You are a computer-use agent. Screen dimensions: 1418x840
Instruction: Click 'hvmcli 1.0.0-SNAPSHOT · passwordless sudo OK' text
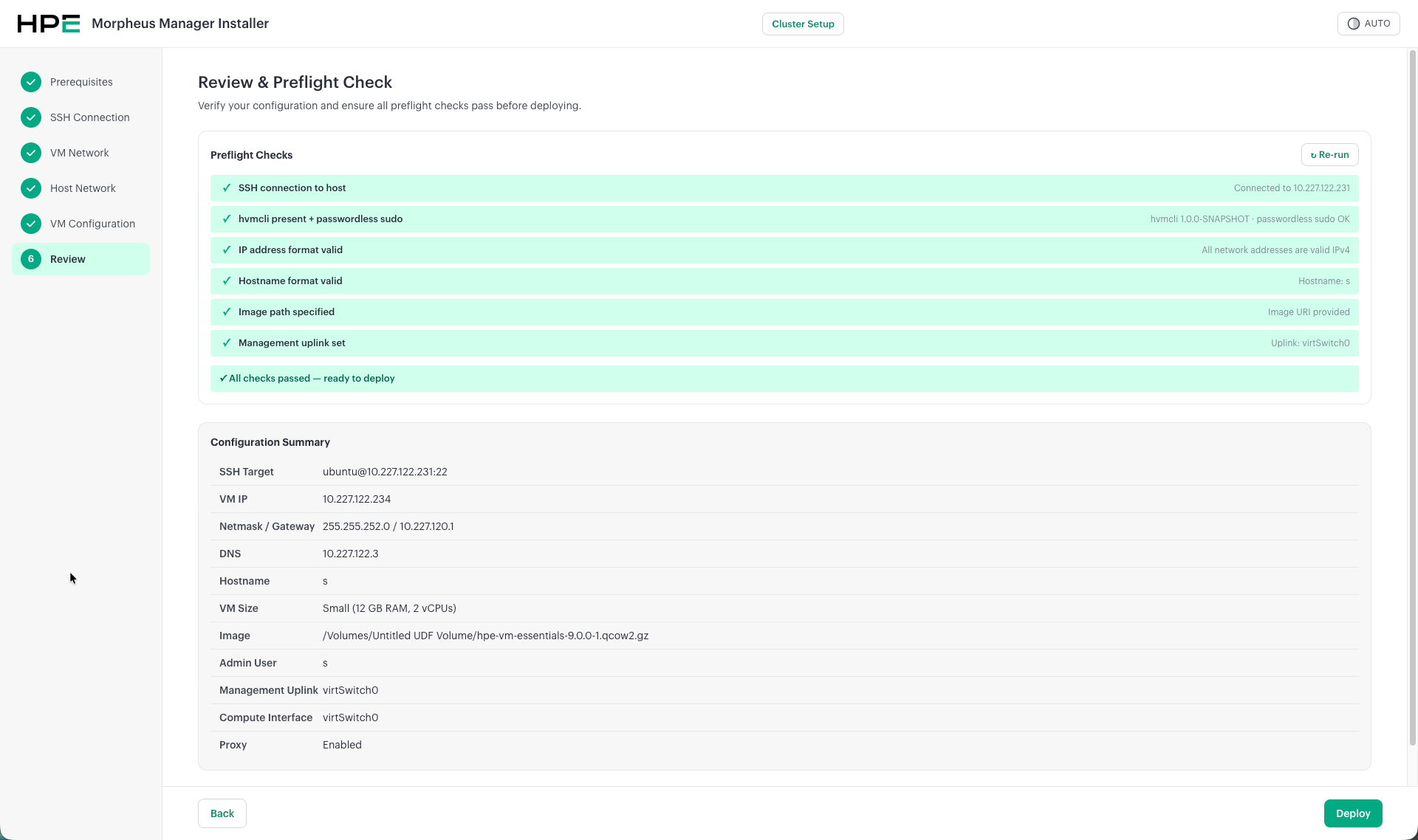[1250, 219]
